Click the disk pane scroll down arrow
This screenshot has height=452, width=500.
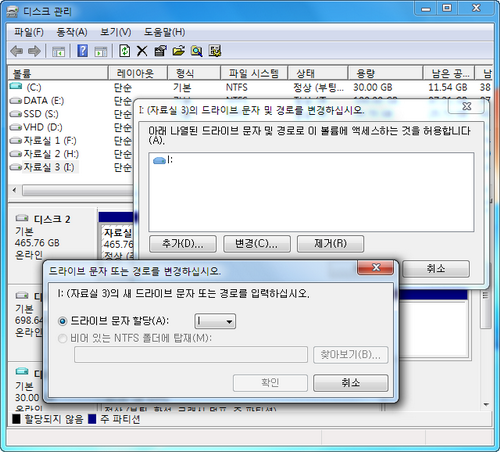point(486,405)
